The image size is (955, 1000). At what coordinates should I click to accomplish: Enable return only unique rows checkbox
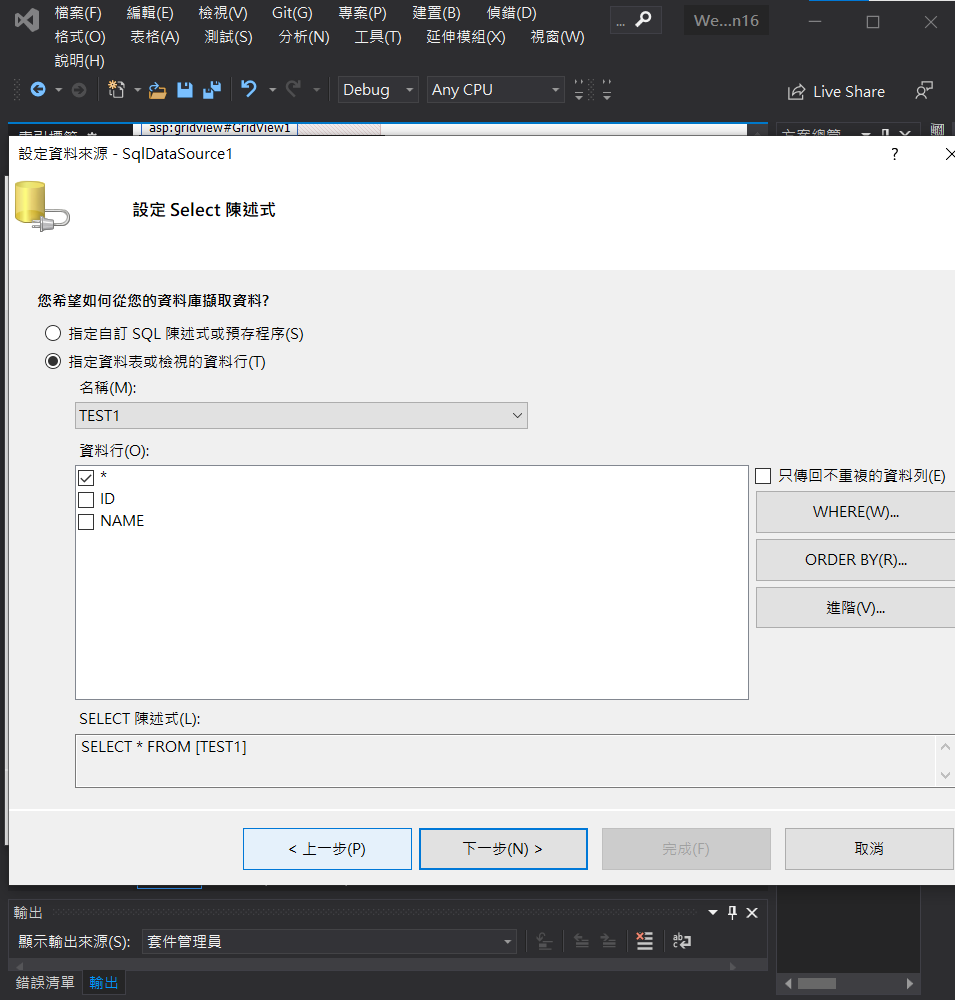coord(763,476)
